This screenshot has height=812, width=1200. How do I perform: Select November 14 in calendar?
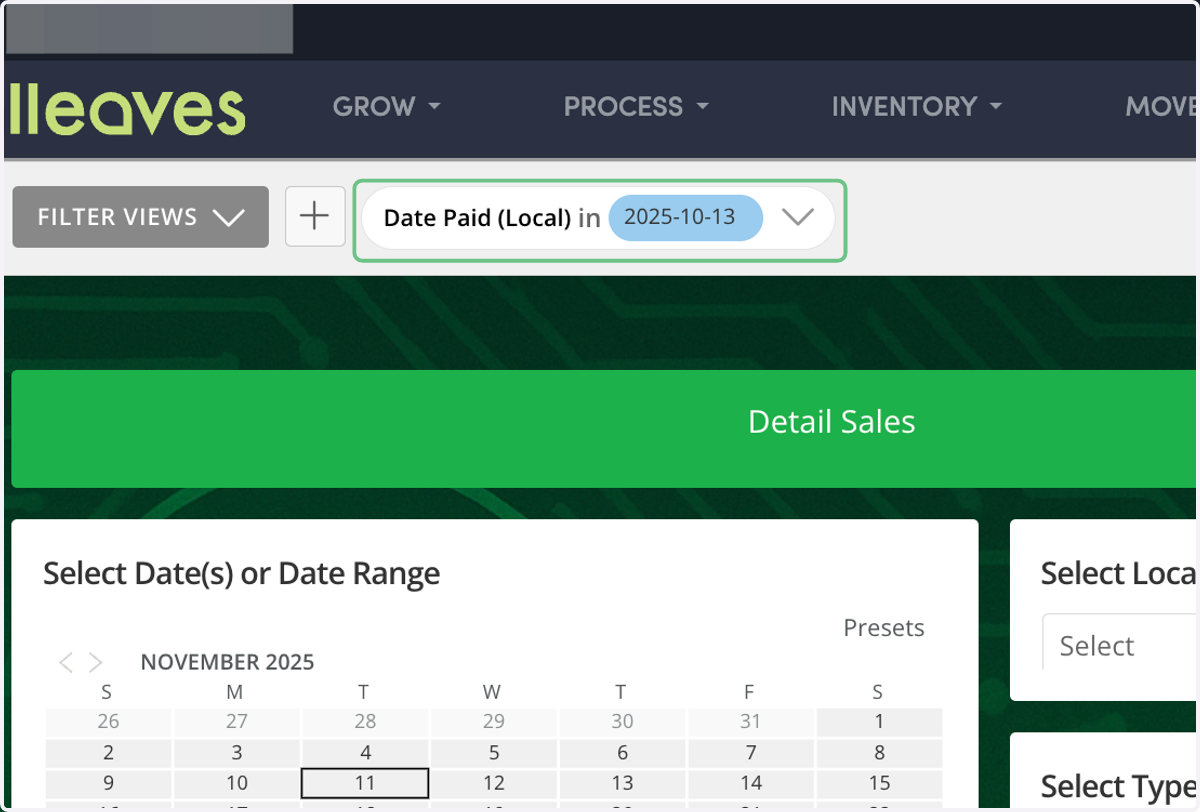(751, 784)
